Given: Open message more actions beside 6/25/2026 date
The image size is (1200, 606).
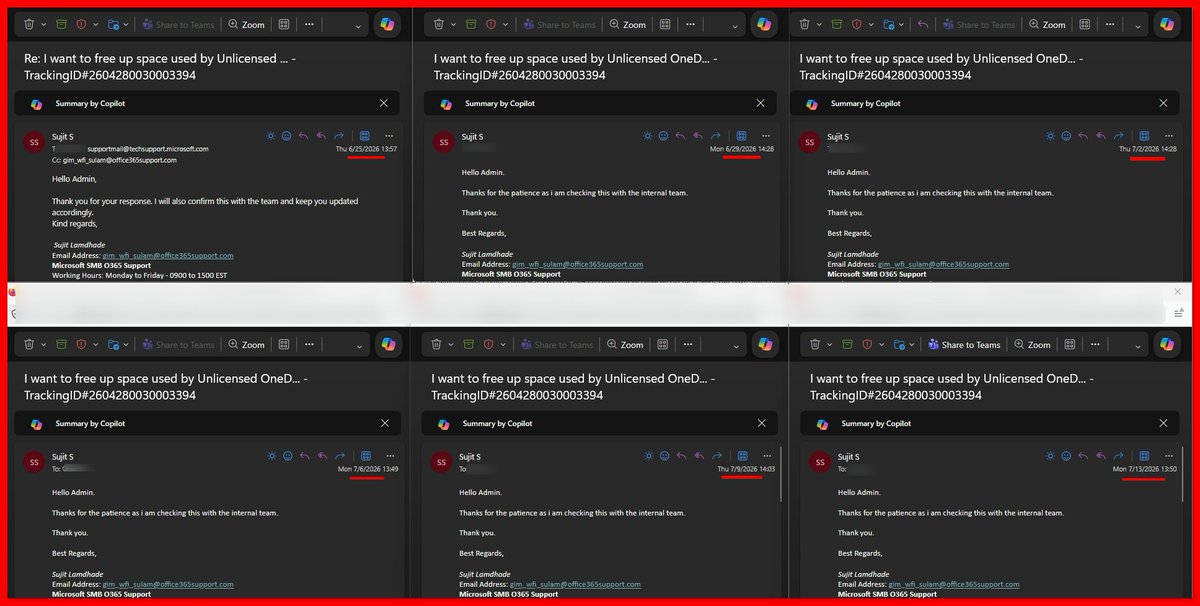Looking at the screenshot, I should tap(388, 135).
